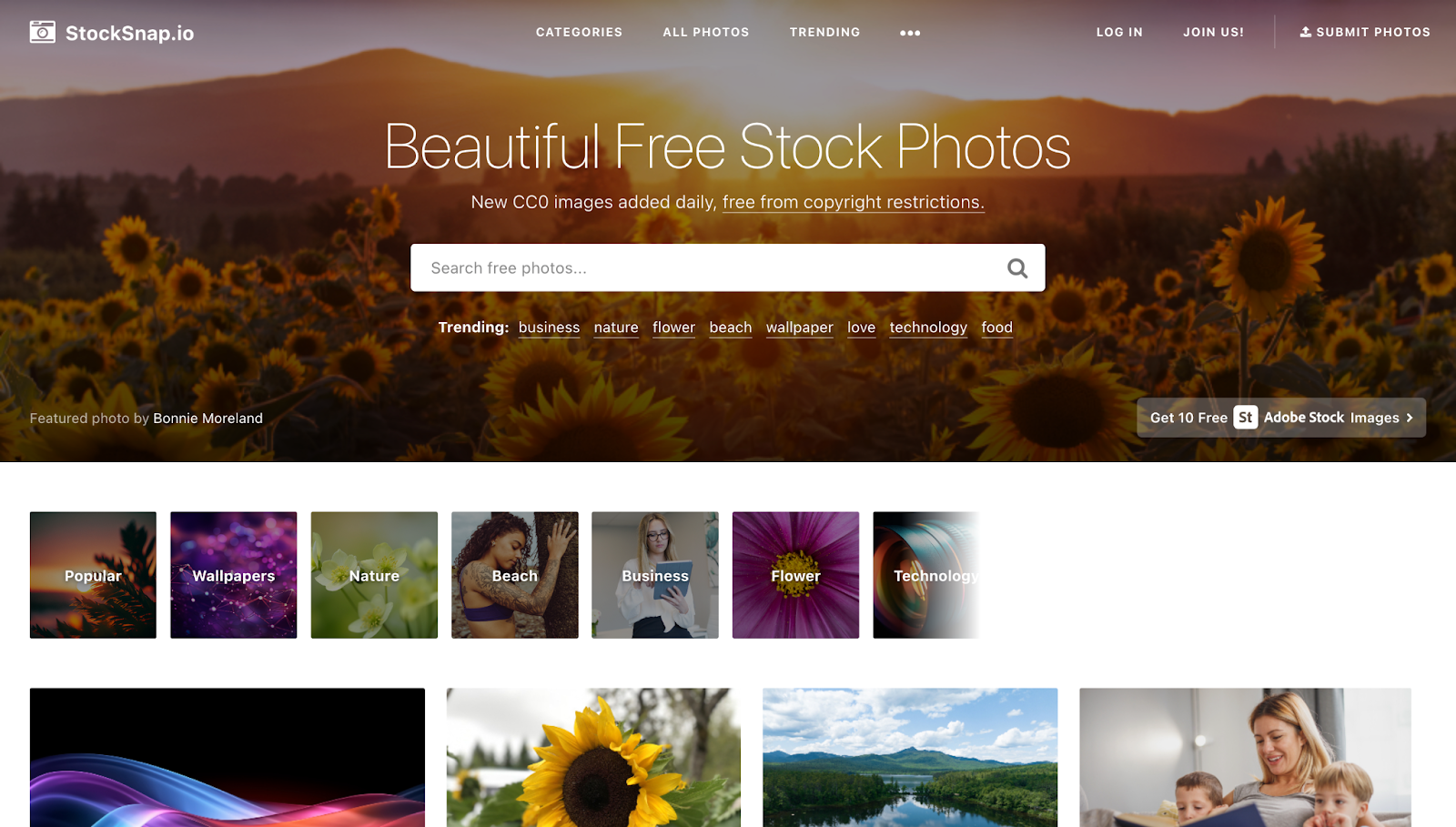This screenshot has width=1456, height=827.
Task: Click the arrow on the Adobe Stock banner
Action: (1410, 418)
